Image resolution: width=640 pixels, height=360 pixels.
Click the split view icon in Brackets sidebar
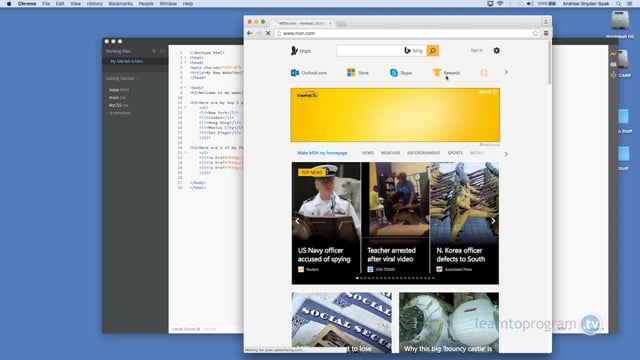click(162, 51)
